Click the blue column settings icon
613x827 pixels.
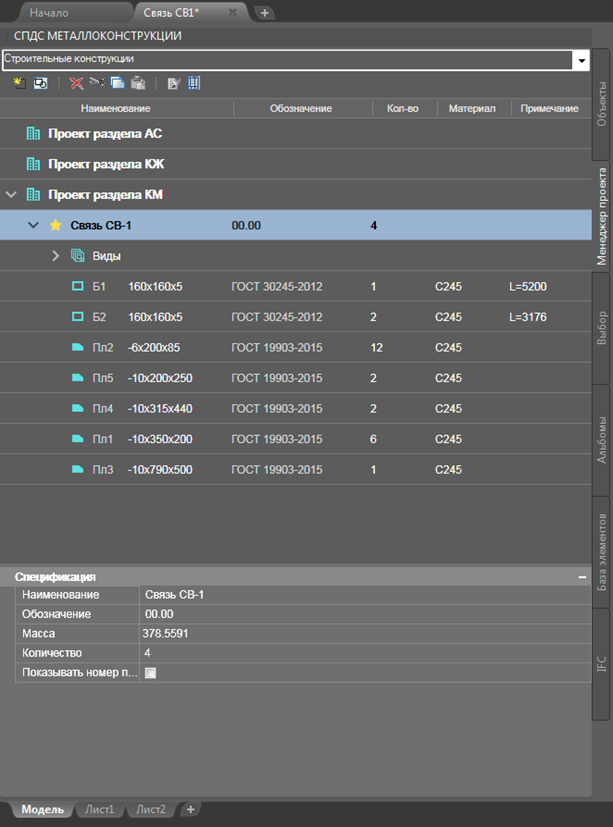(194, 83)
